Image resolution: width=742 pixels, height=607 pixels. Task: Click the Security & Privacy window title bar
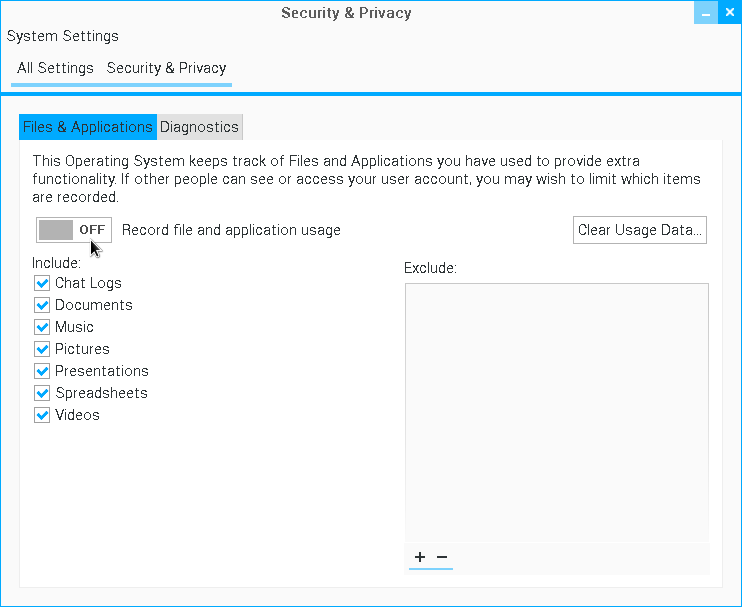346,13
